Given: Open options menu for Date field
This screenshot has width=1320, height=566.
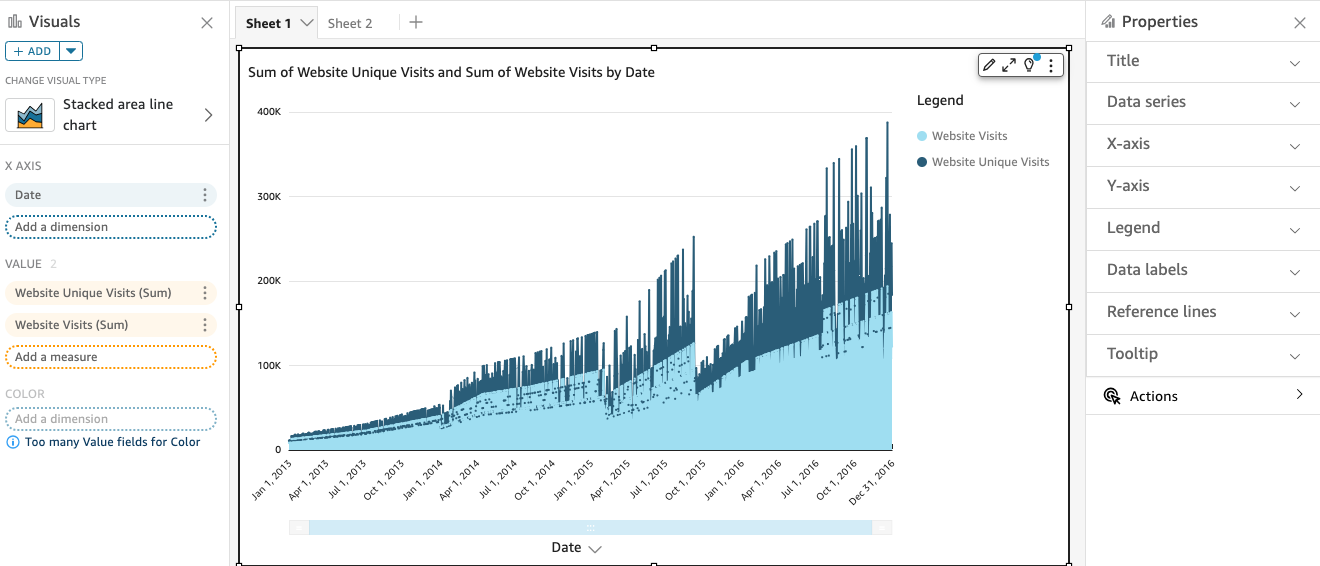Looking at the screenshot, I should click(x=205, y=195).
